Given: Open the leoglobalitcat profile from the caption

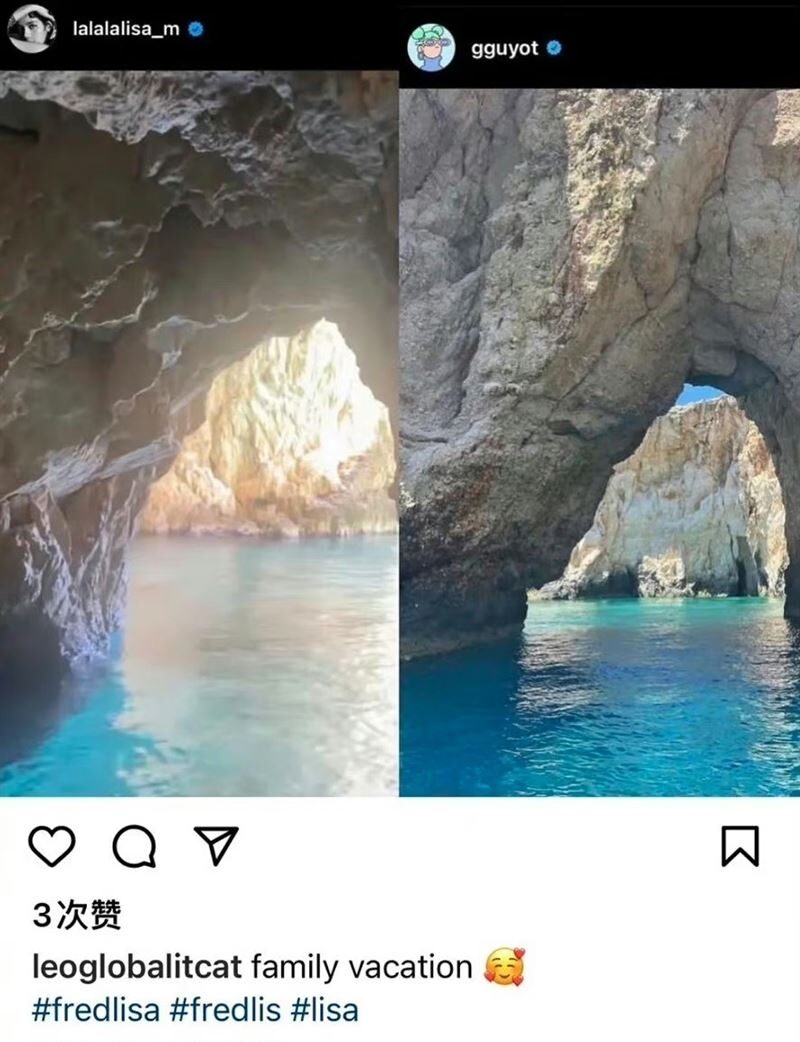Looking at the screenshot, I should (x=137, y=968).
